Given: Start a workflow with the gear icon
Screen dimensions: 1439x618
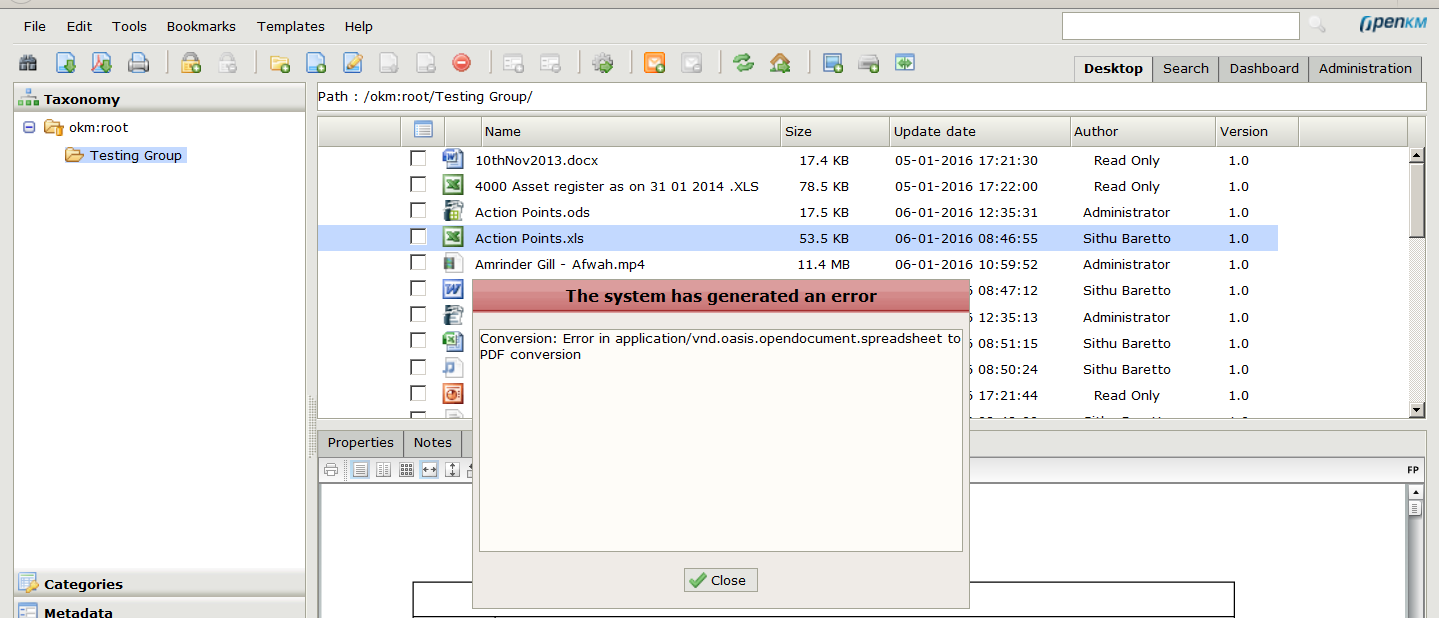Looking at the screenshot, I should (604, 62).
